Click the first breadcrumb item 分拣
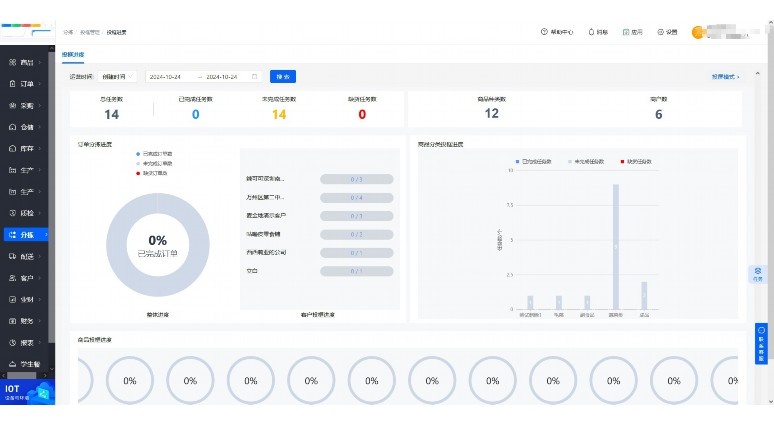 (68, 32)
